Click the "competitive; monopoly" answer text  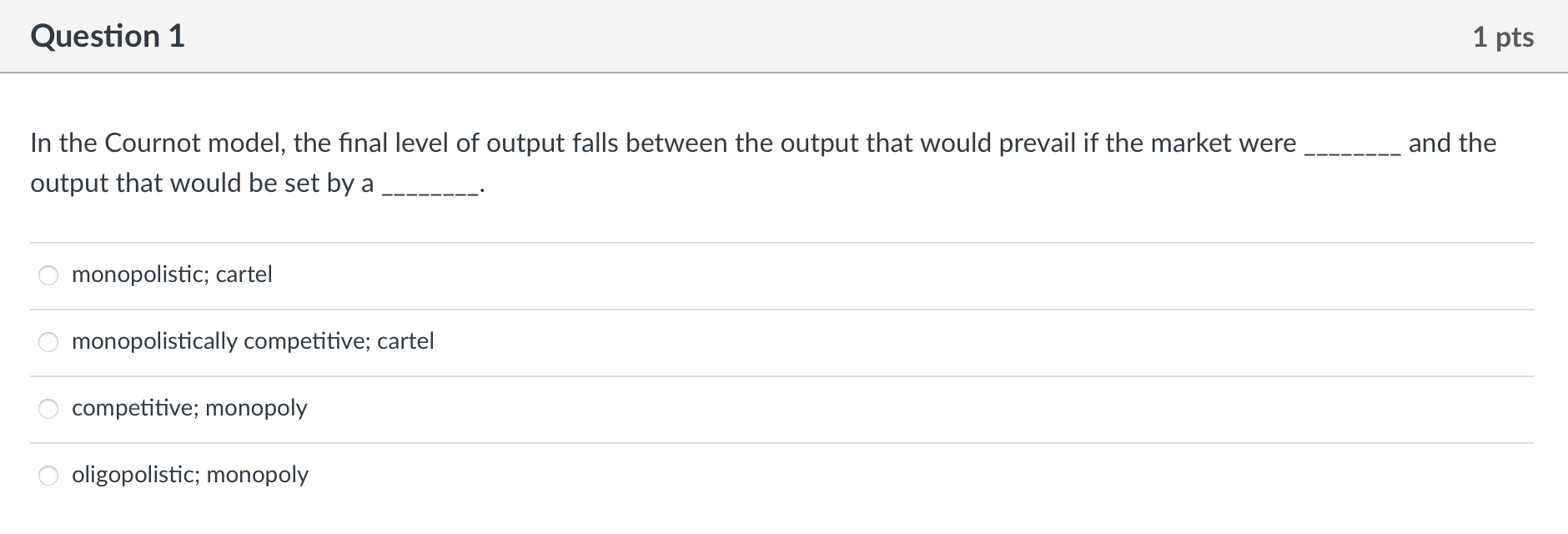[188, 408]
